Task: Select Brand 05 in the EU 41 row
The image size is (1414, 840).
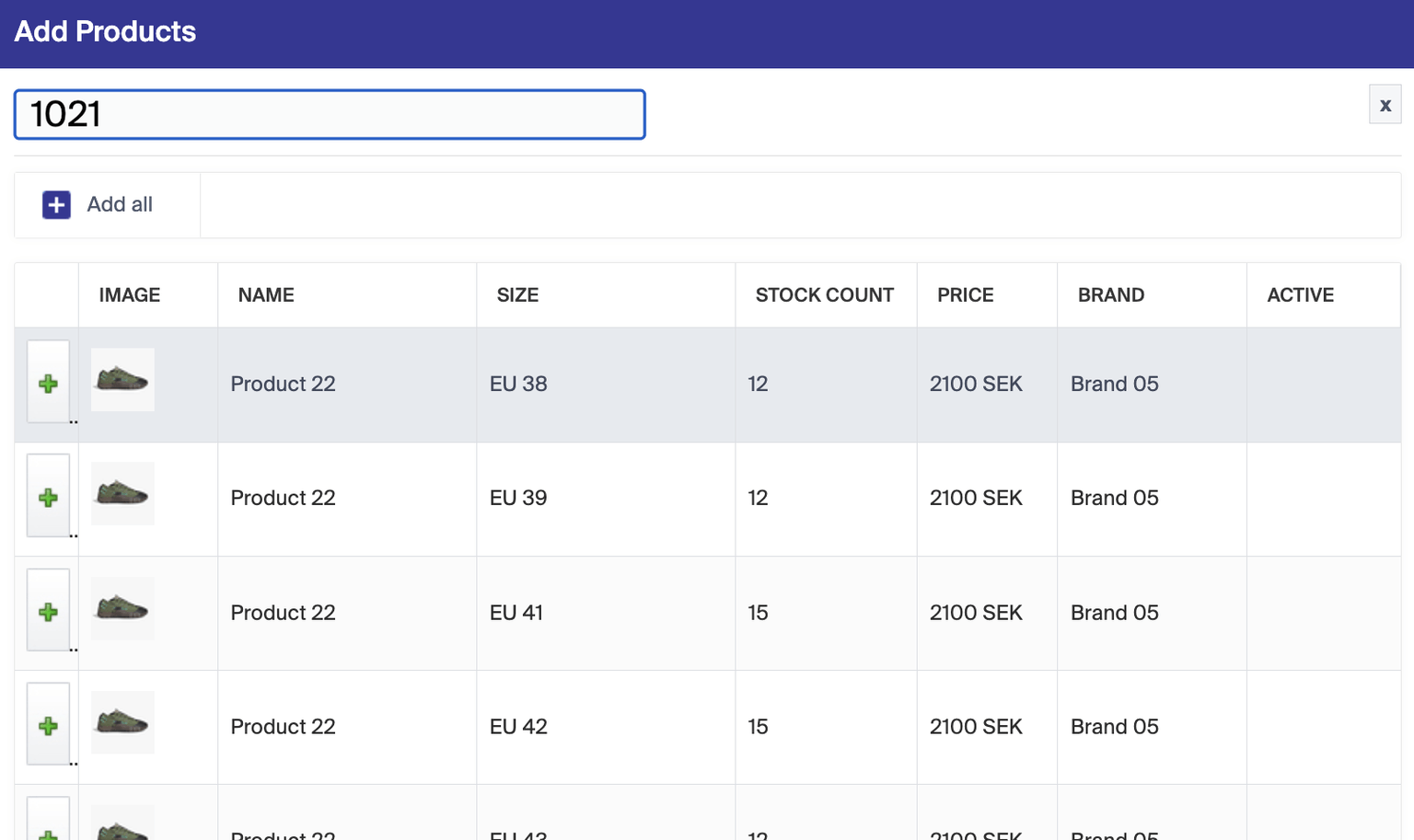Action: (1114, 613)
